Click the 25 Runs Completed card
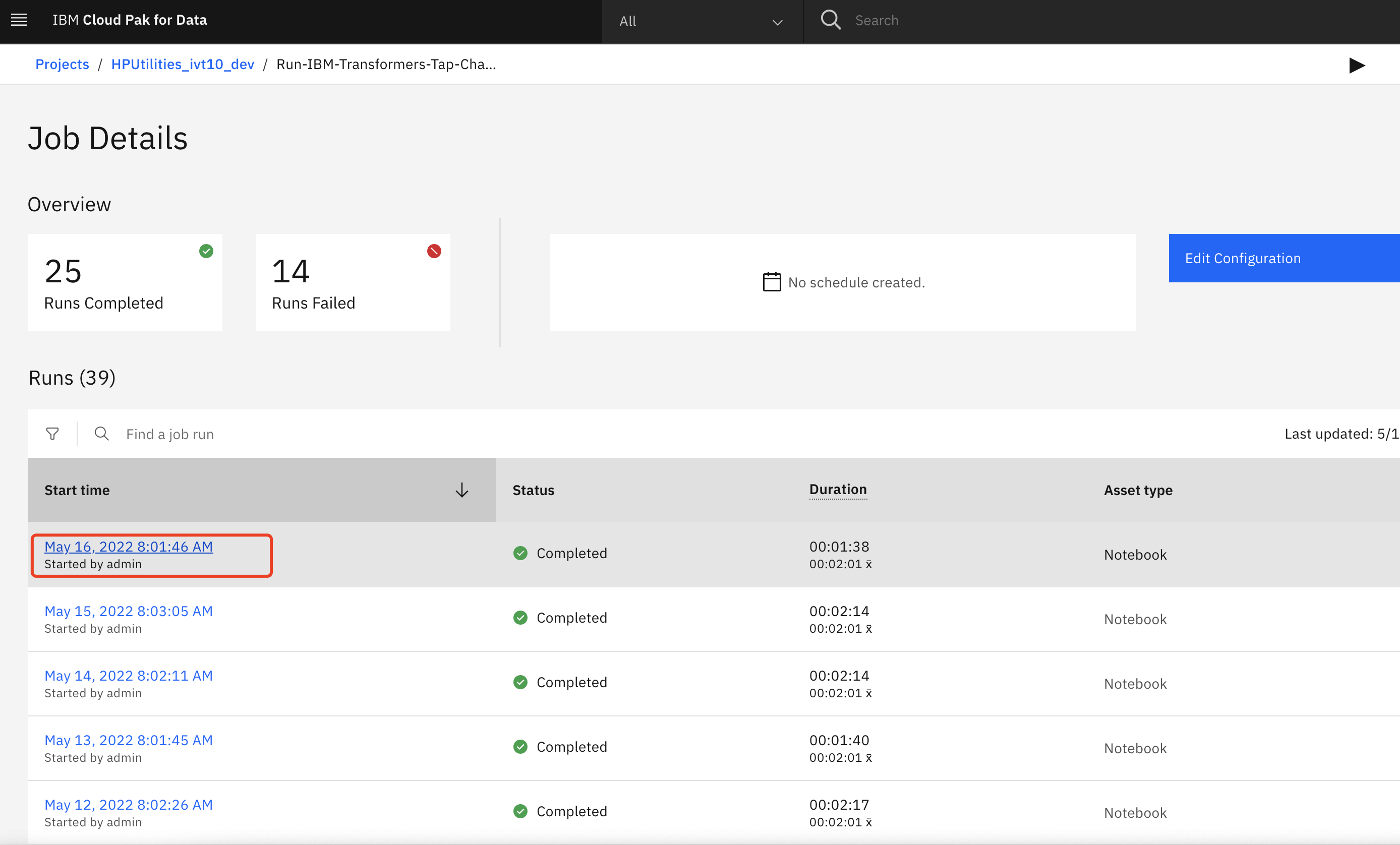 pyautogui.click(x=125, y=282)
